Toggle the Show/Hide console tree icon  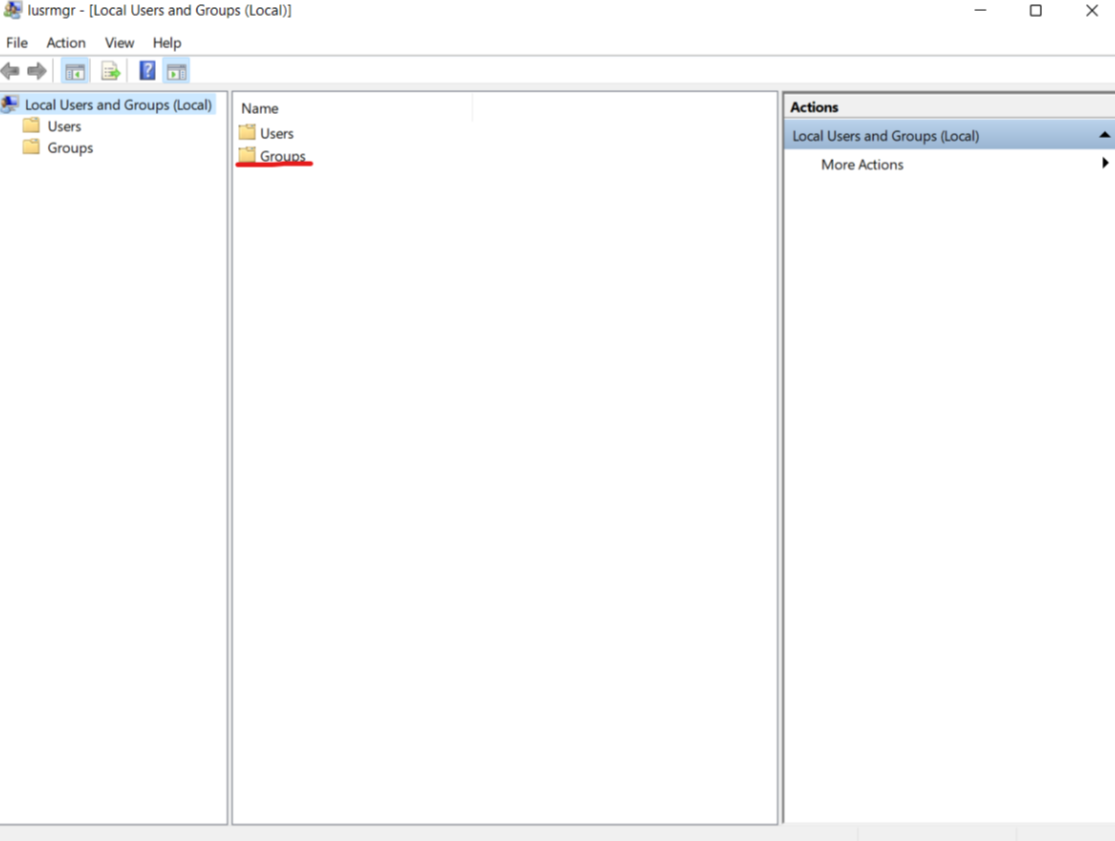[75, 70]
